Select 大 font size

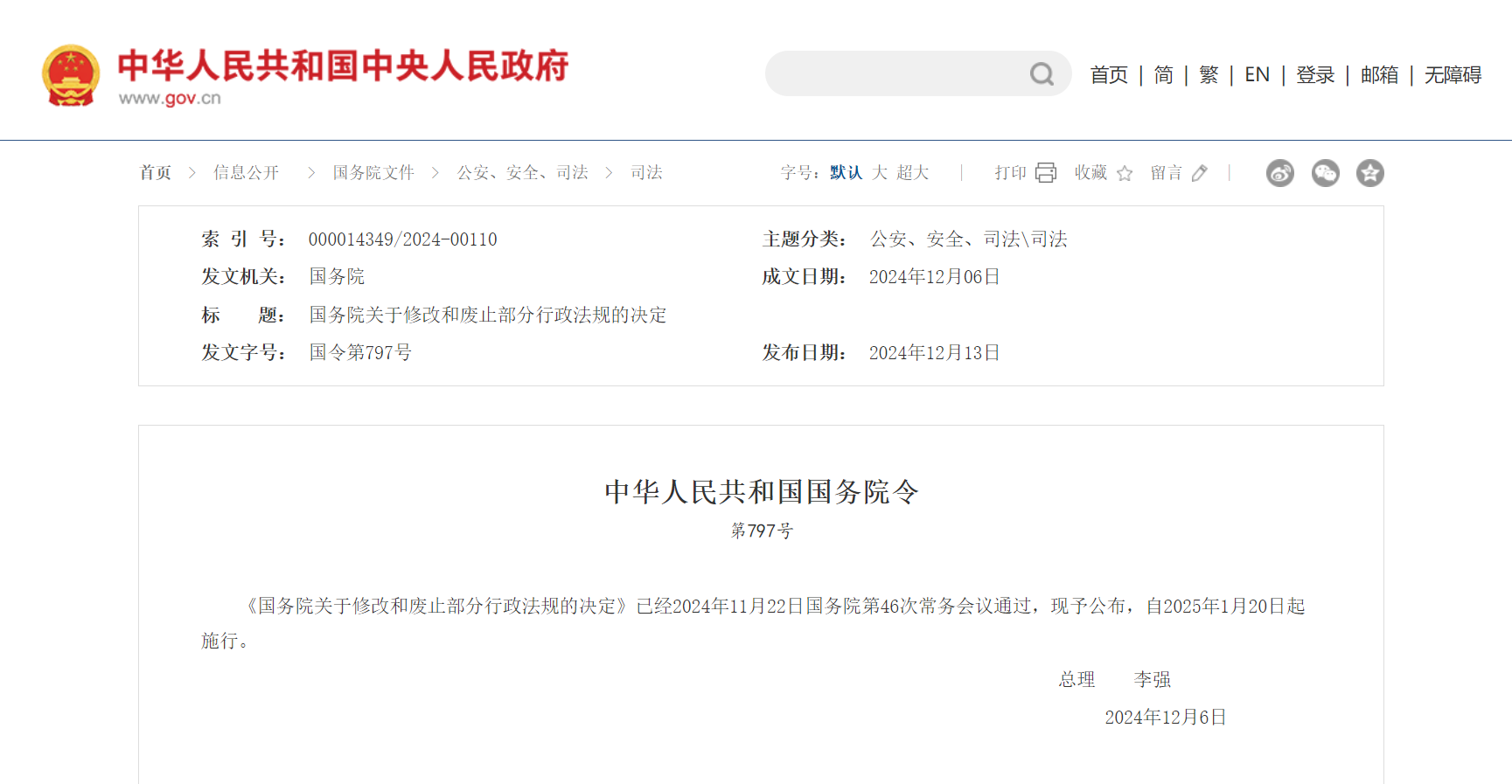tap(880, 173)
